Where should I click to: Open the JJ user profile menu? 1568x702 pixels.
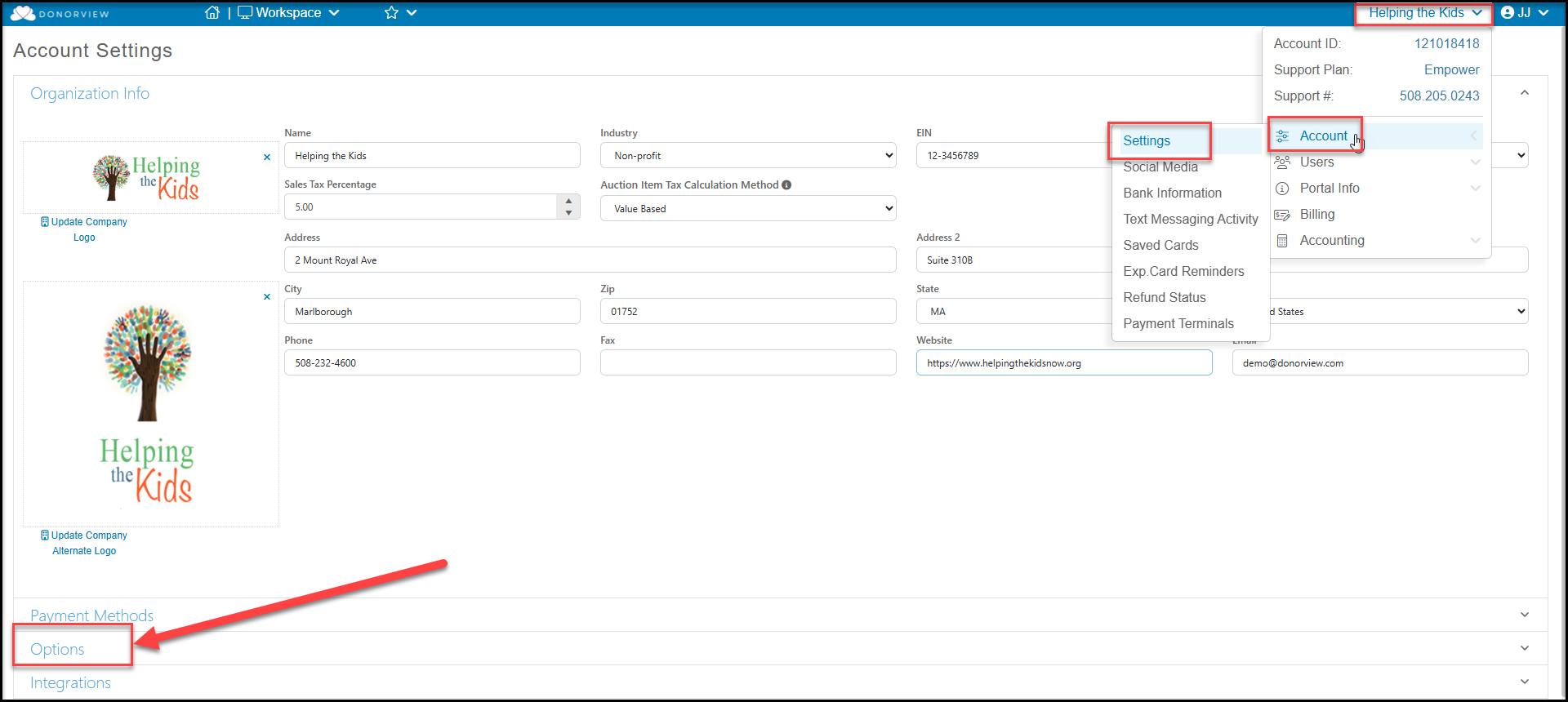pyautogui.click(x=1525, y=12)
